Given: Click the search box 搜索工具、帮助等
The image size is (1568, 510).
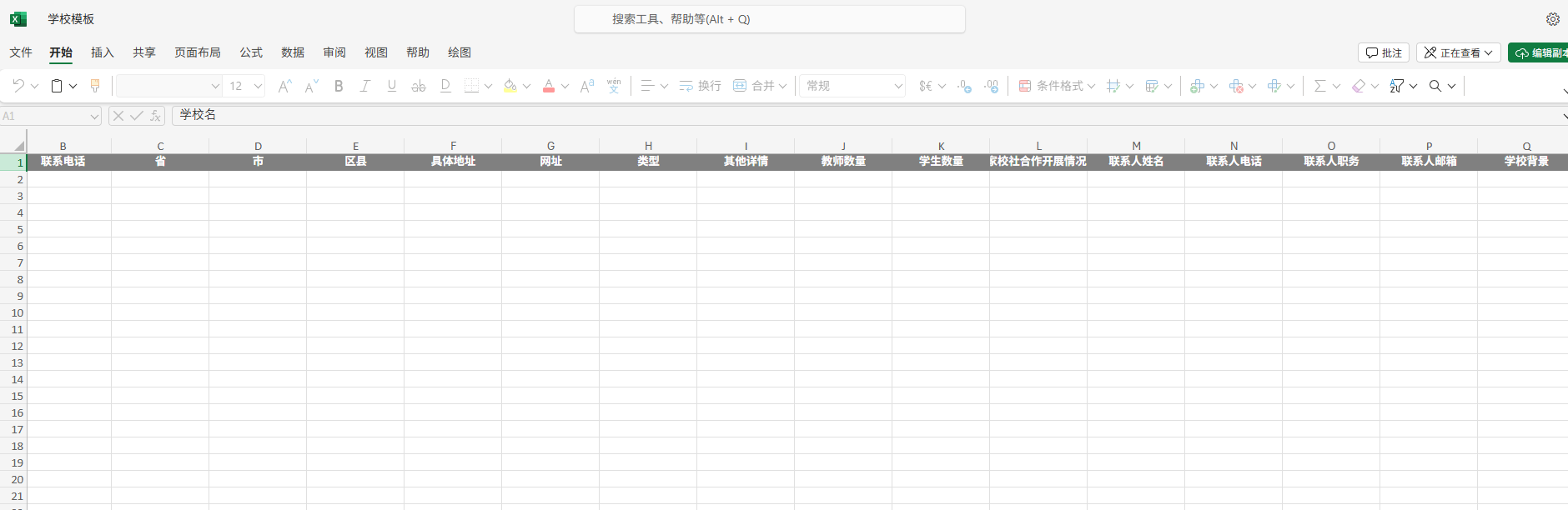Looking at the screenshot, I should tap(769, 19).
